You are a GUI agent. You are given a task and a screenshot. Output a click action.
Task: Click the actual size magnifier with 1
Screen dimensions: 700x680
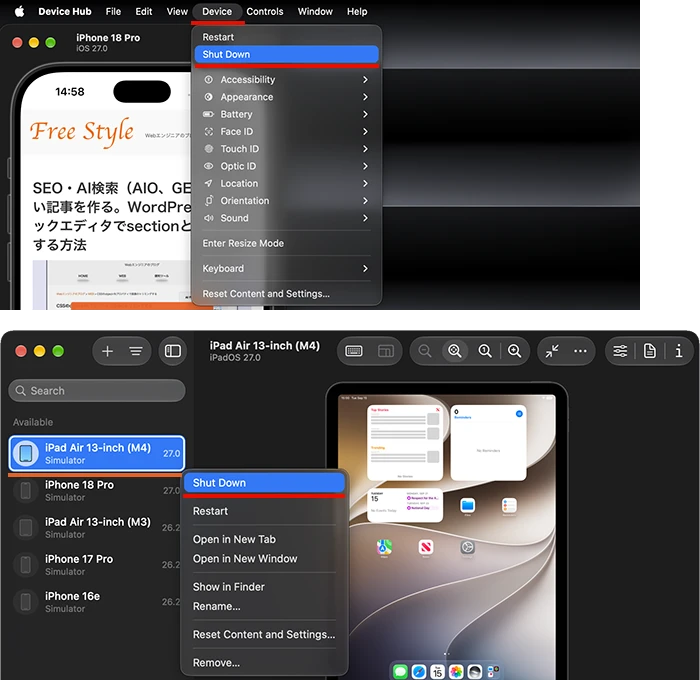pos(485,351)
